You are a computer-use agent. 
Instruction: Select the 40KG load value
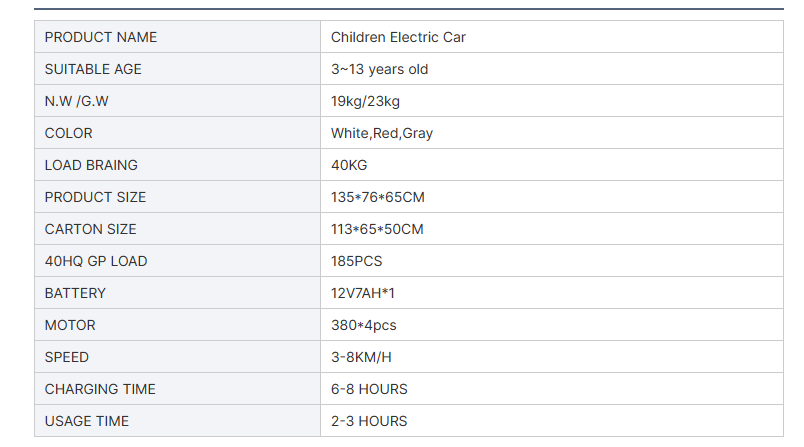tap(349, 165)
